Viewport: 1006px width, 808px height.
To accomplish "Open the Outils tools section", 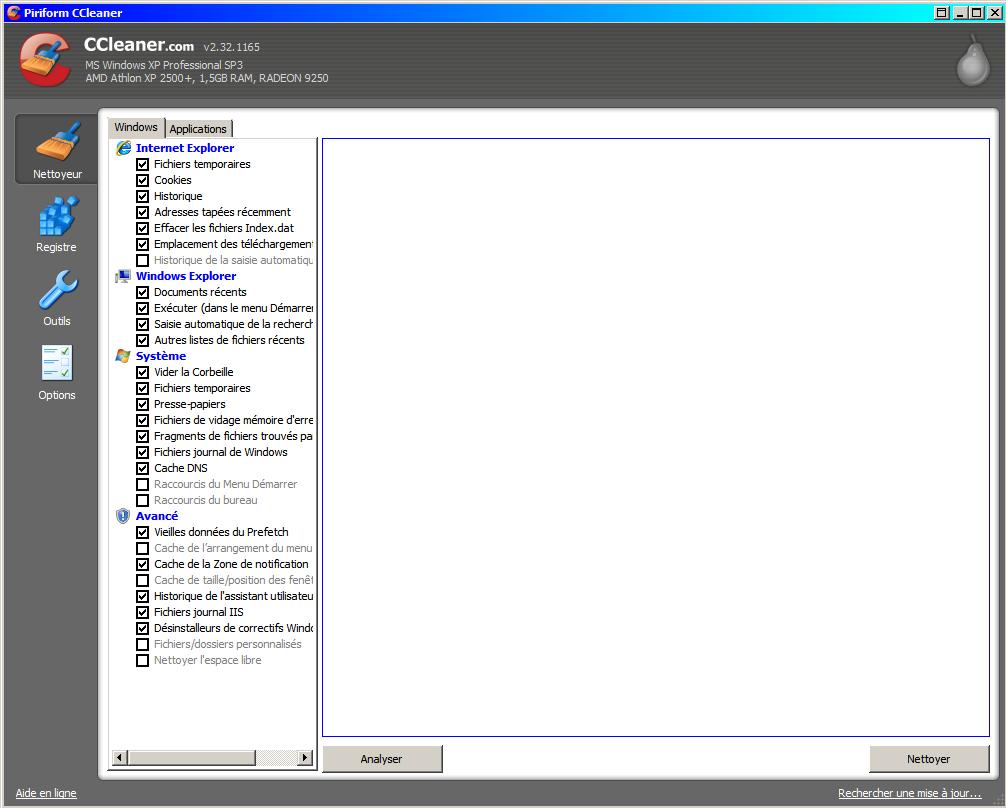I will [57, 298].
